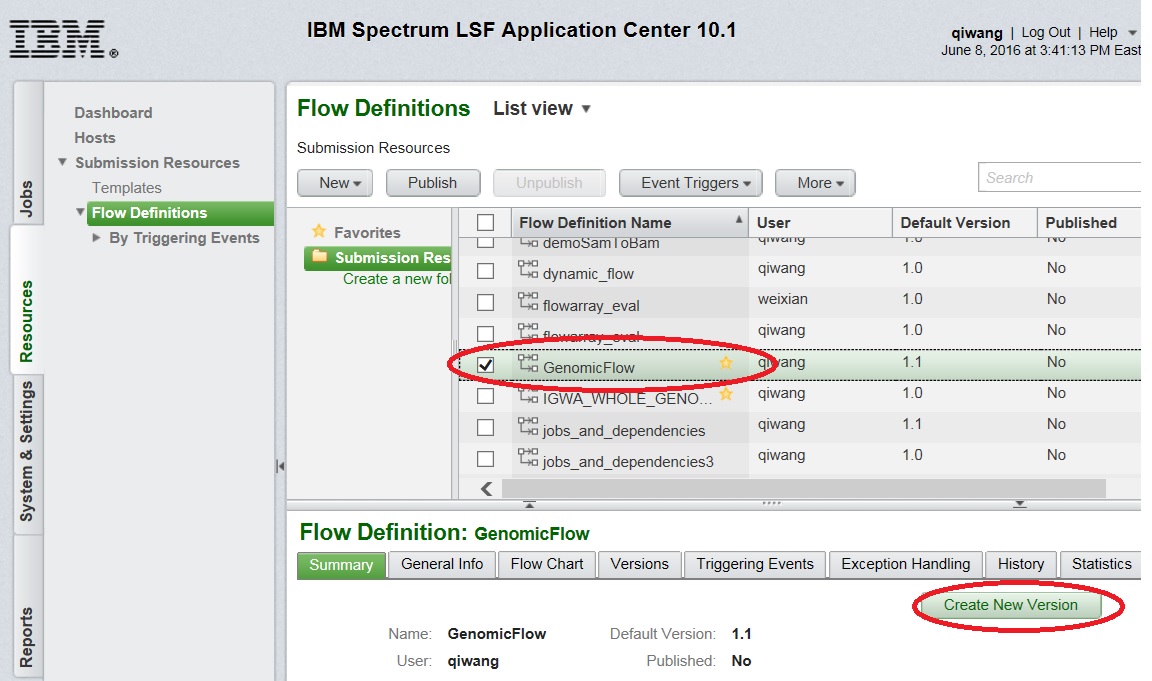This screenshot has width=1152, height=681.
Task: Click into the Search field
Action: (x=1059, y=178)
